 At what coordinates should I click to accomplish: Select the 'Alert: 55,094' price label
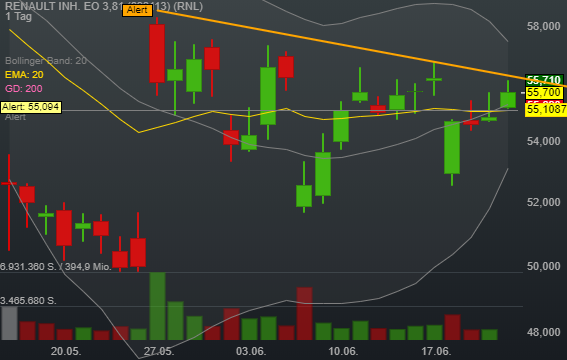(x=31, y=107)
